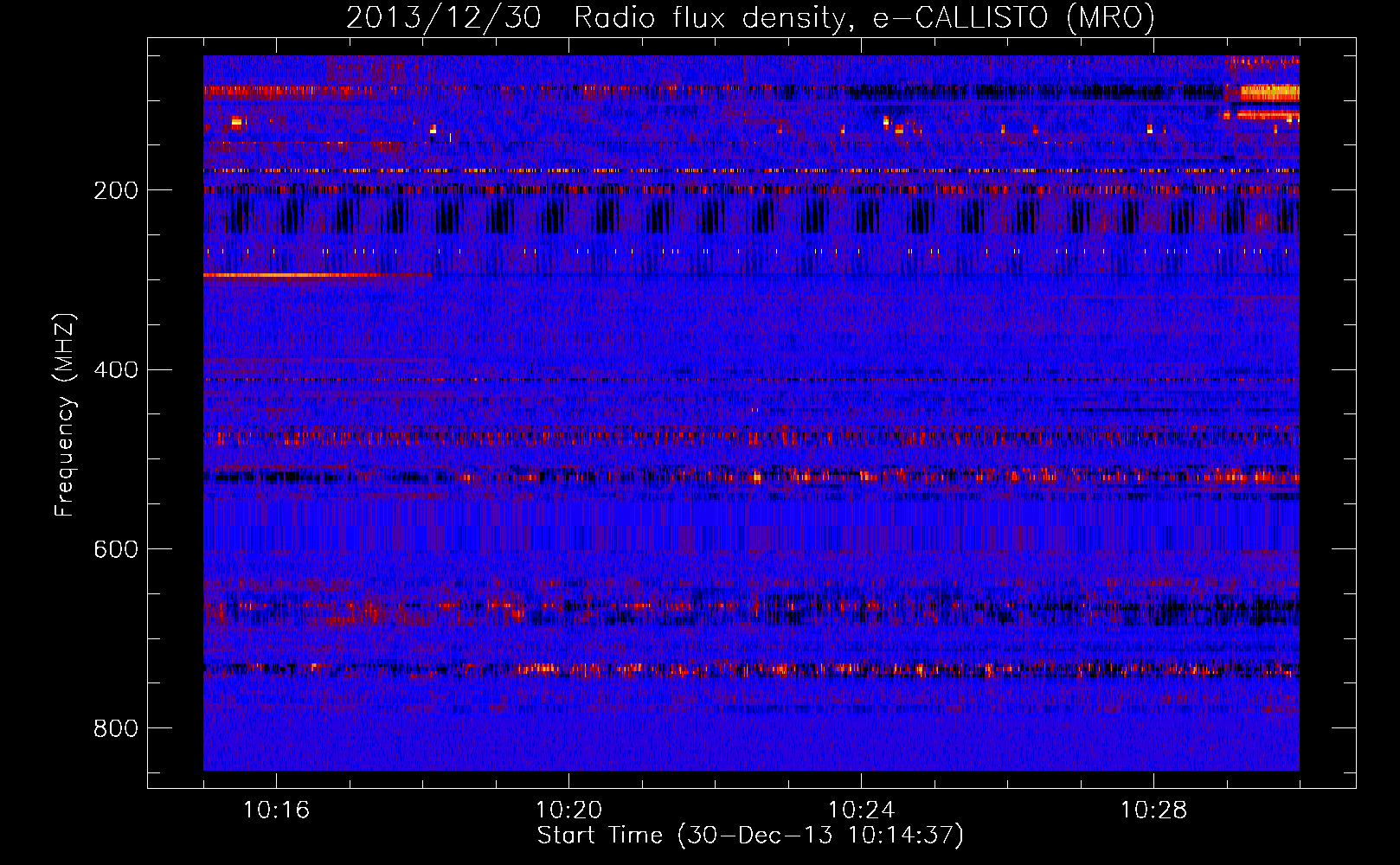The width and height of the screenshot is (1400, 865).
Task: Click the 'Frequency (MHZ)' axis label
Action: 64,414
